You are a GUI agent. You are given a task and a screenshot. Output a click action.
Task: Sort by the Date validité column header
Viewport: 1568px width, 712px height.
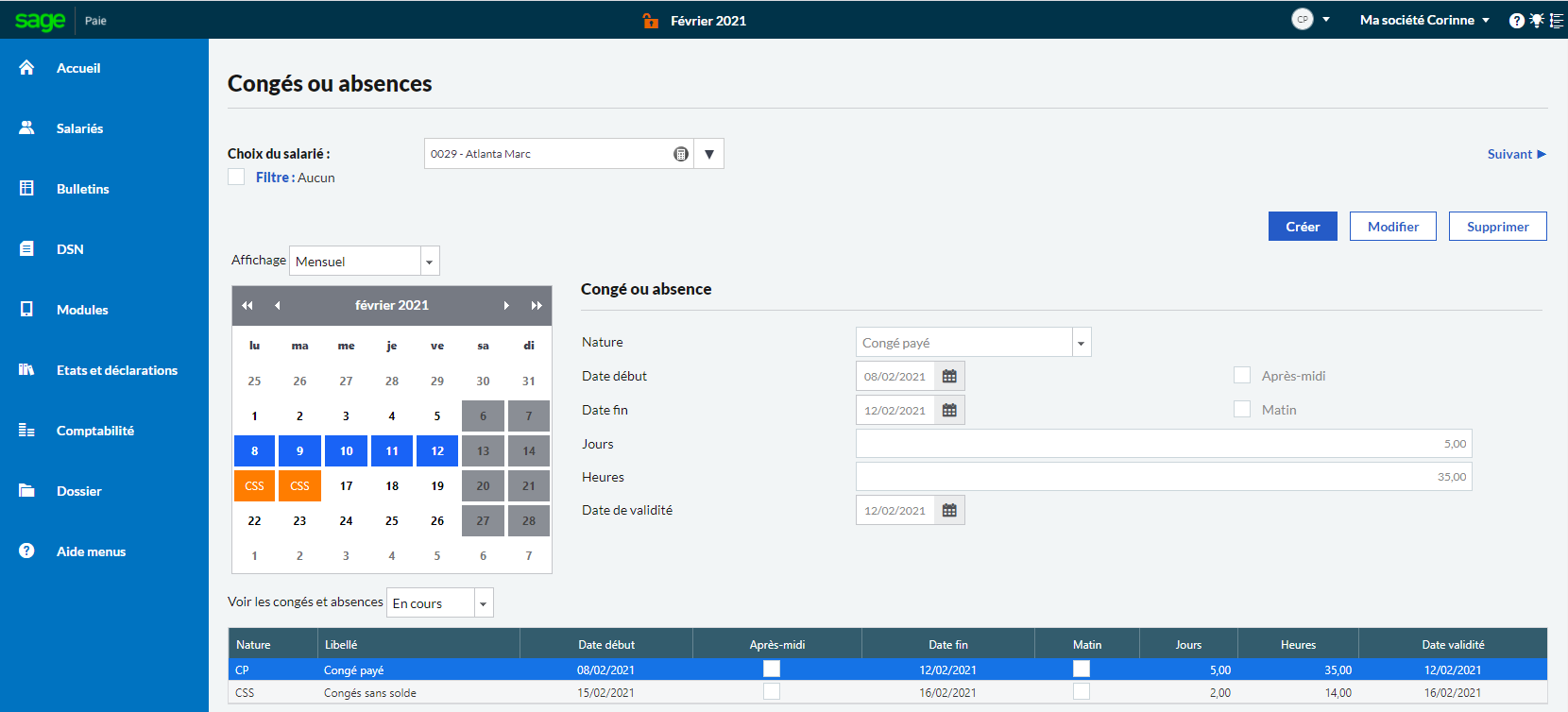pos(1453,644)
